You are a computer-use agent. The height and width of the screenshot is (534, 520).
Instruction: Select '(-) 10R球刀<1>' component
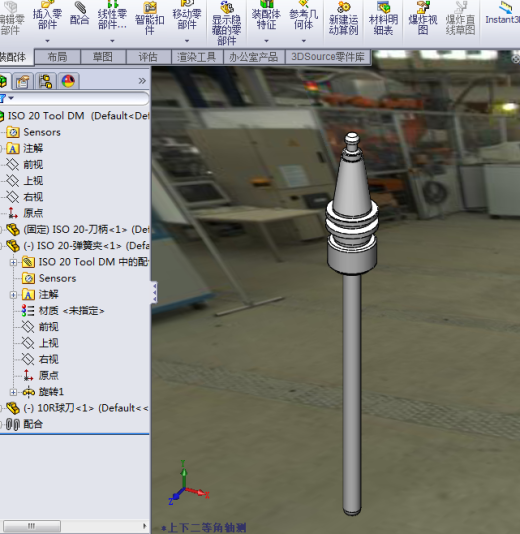(x=78, y=408)
